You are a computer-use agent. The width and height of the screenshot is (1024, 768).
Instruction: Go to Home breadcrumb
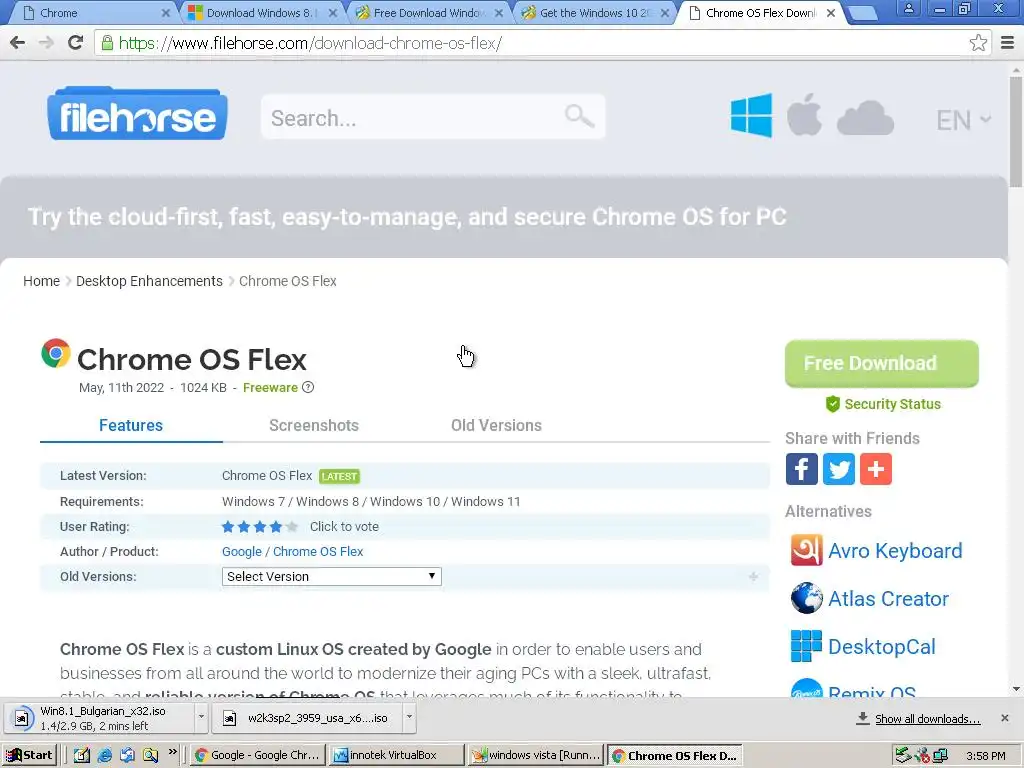coord(41,281)
